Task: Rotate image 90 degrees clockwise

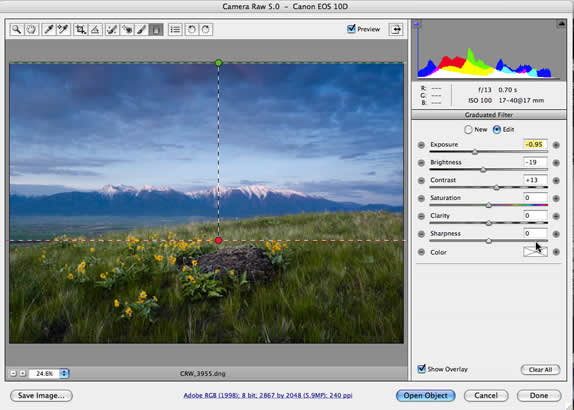Action: 206,29
